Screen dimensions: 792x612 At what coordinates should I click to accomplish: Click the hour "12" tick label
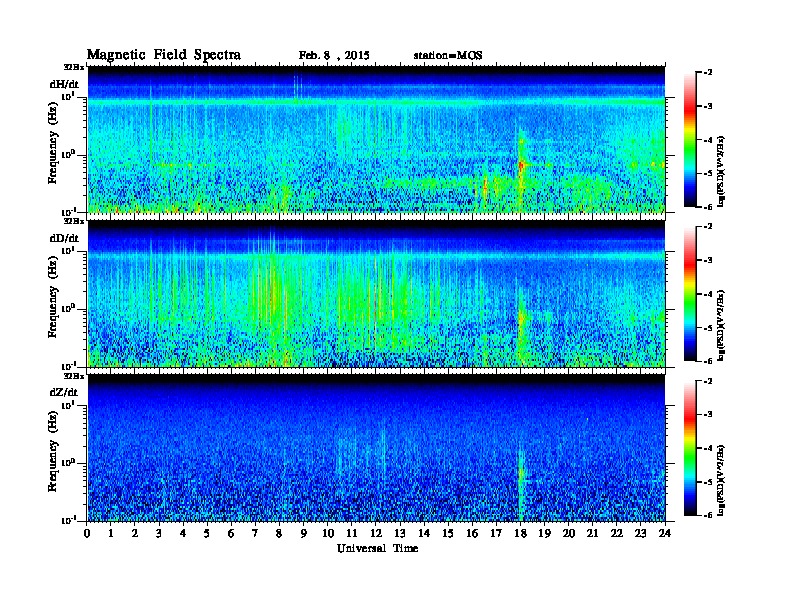[376, 534]
